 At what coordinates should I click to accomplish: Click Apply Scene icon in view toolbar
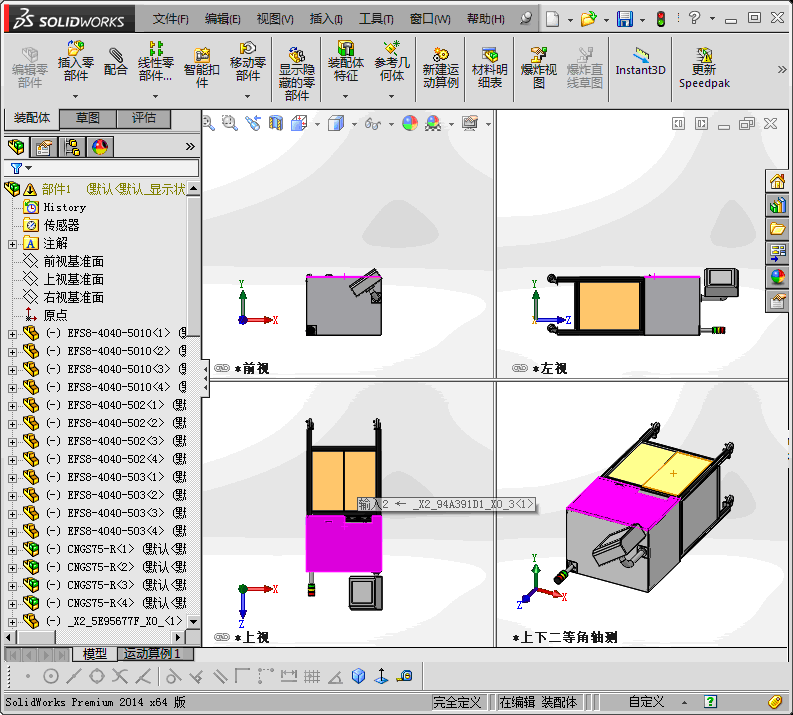pos(433,123)
